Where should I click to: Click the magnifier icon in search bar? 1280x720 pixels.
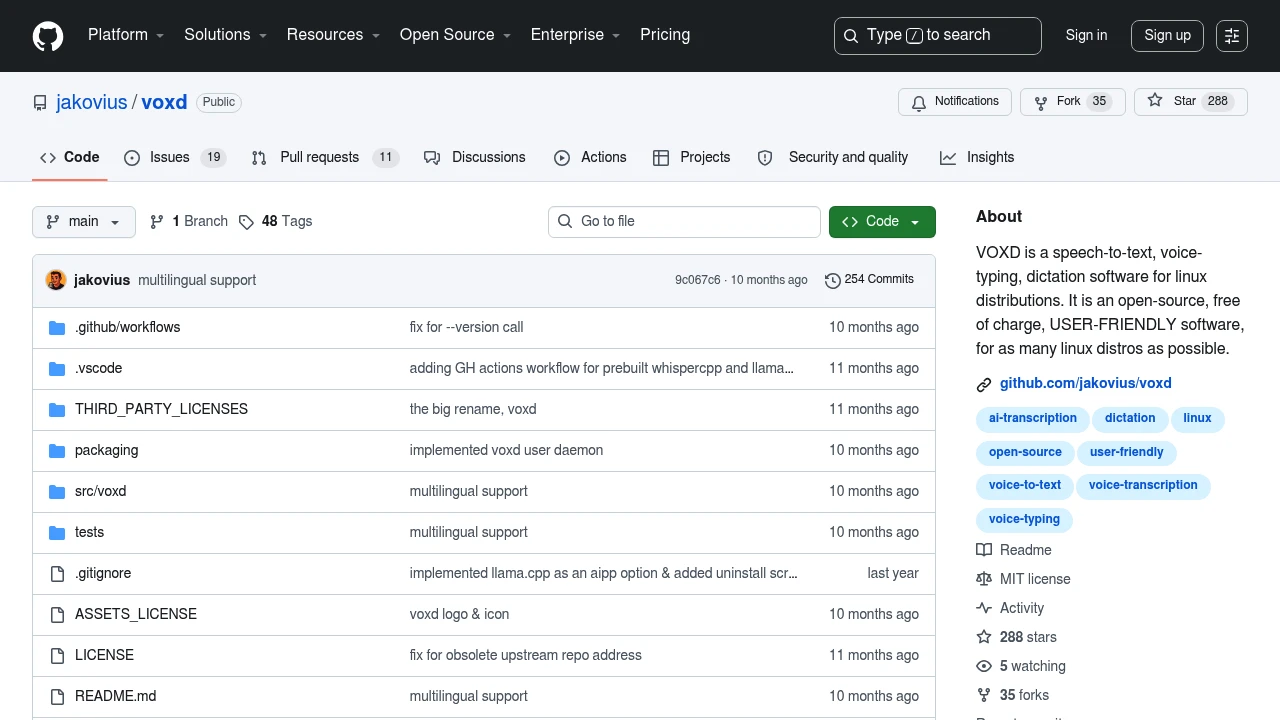[x=851, y=36]
